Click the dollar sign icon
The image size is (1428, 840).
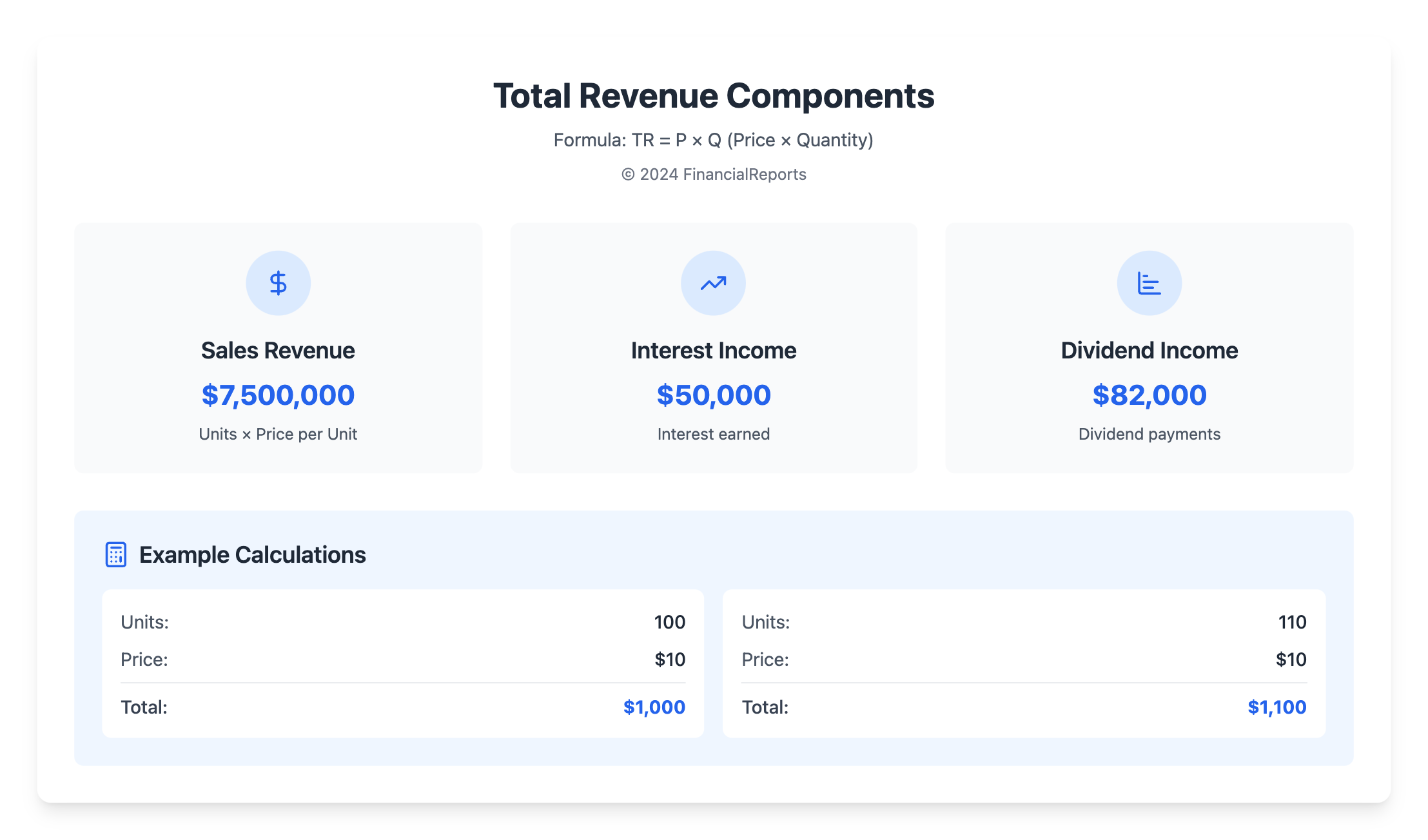278,283
